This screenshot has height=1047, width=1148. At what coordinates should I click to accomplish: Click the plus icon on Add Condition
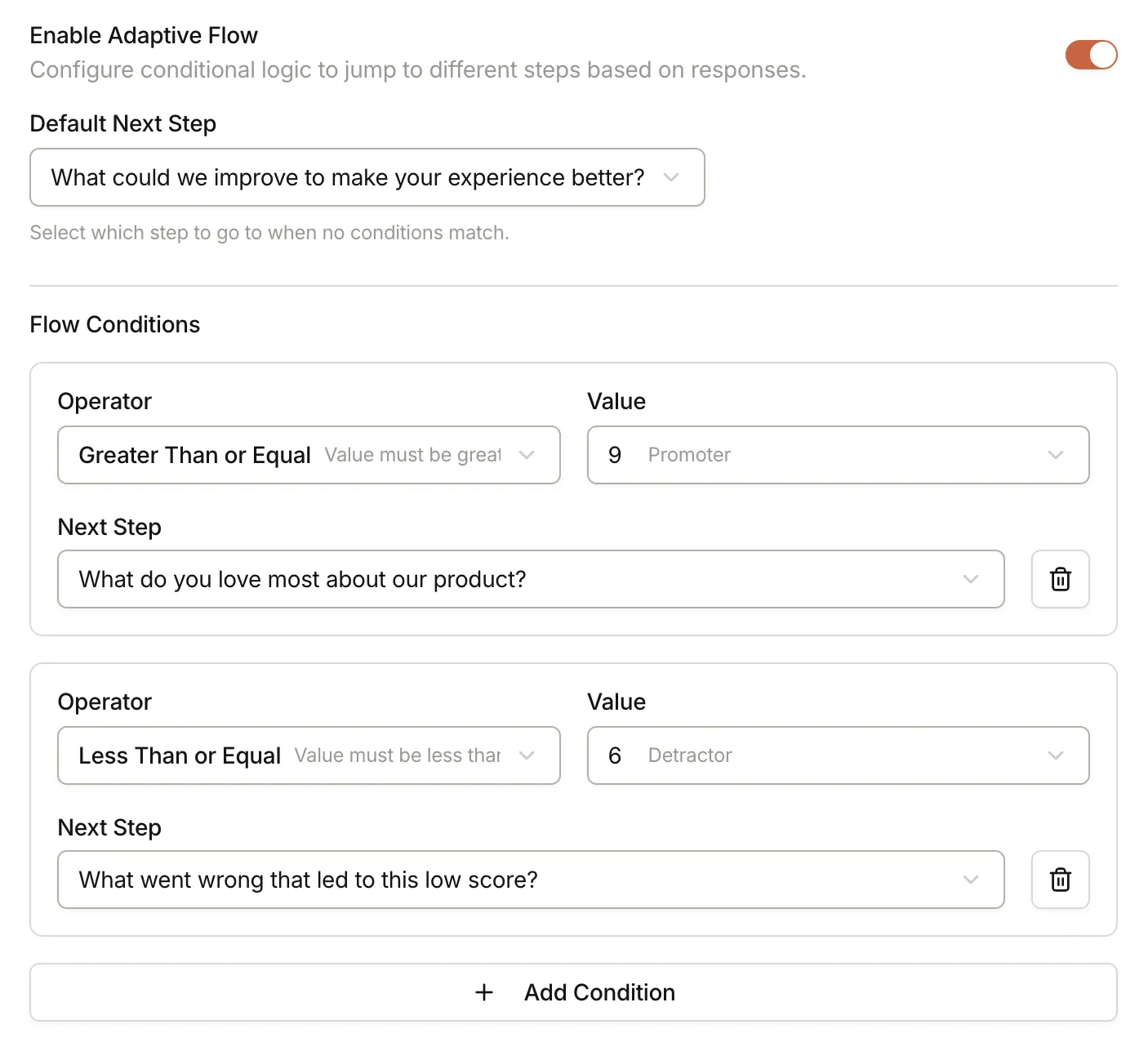(484, 992)
